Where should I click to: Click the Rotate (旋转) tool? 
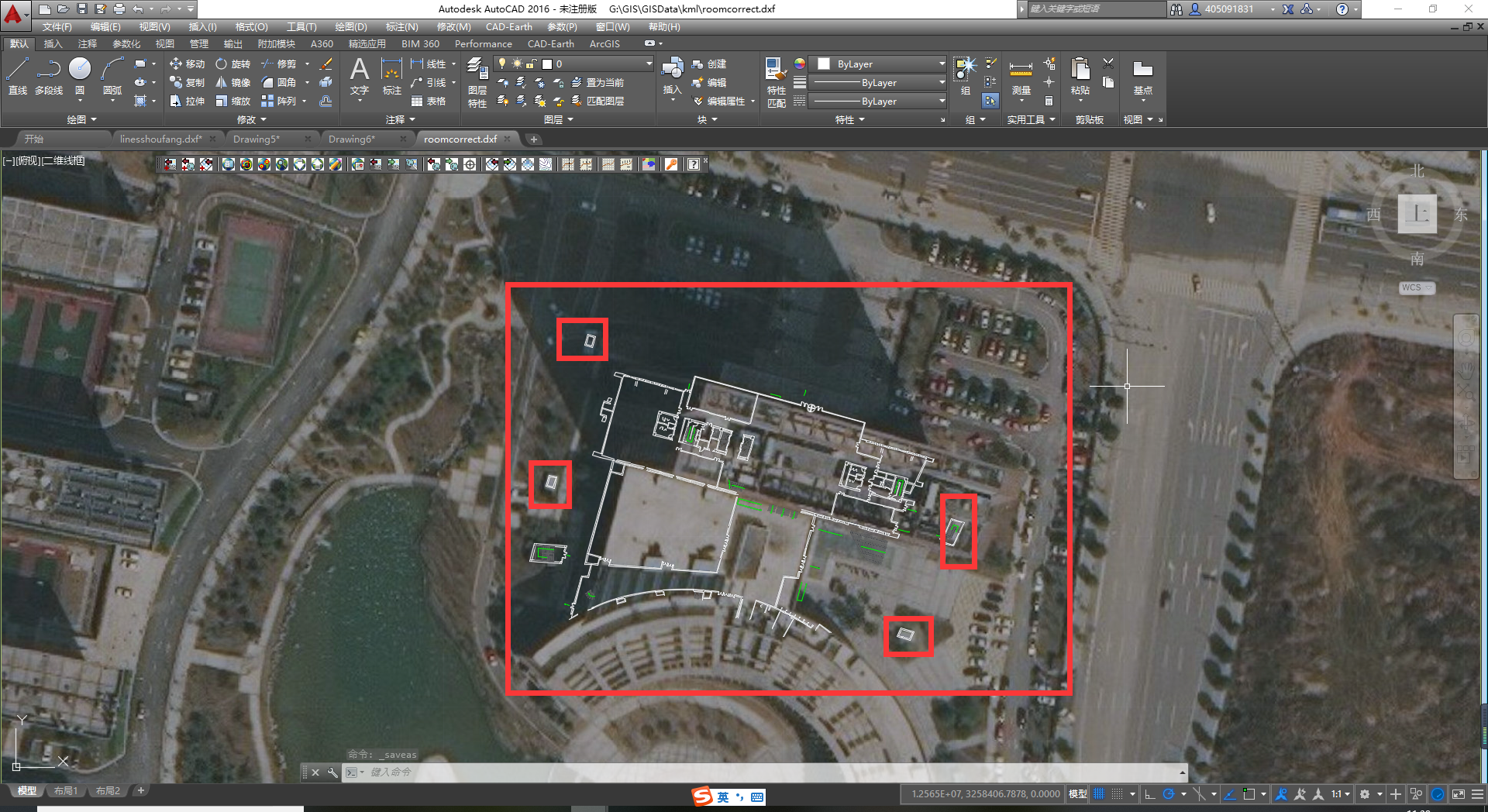pyautogui.click(x=233, y=64)
